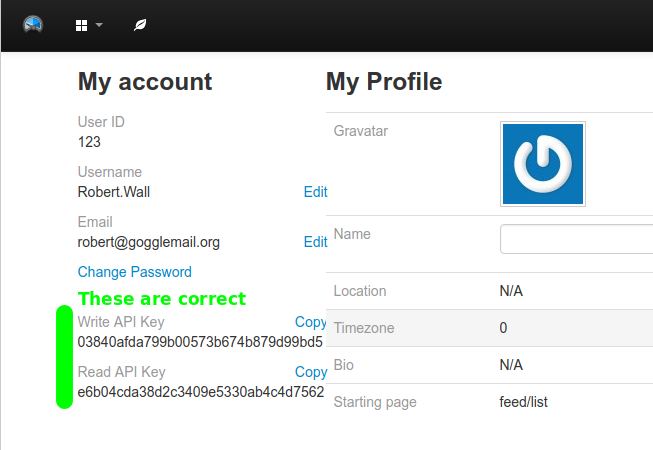The image size is (653, 450).
Task: Copy the Write API Key
Action: pyautogui.click(x=310, y=322)
